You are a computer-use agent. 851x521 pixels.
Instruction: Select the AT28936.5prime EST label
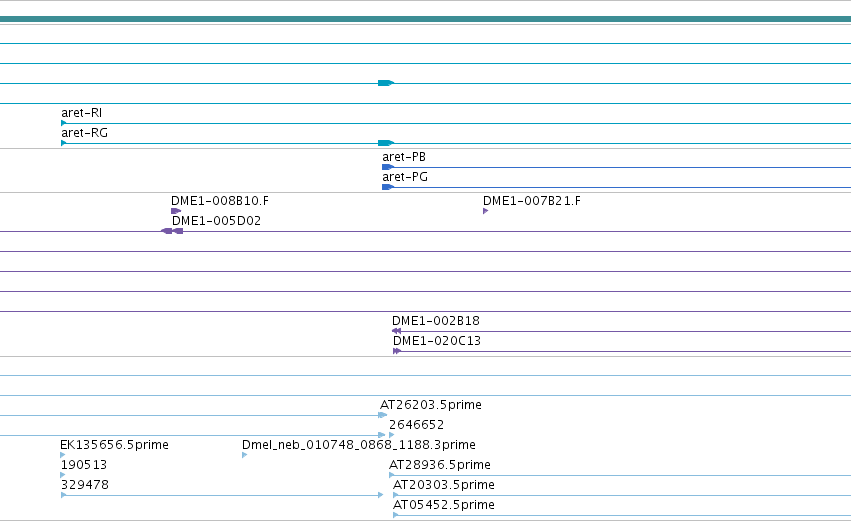[x=440, y=465]
